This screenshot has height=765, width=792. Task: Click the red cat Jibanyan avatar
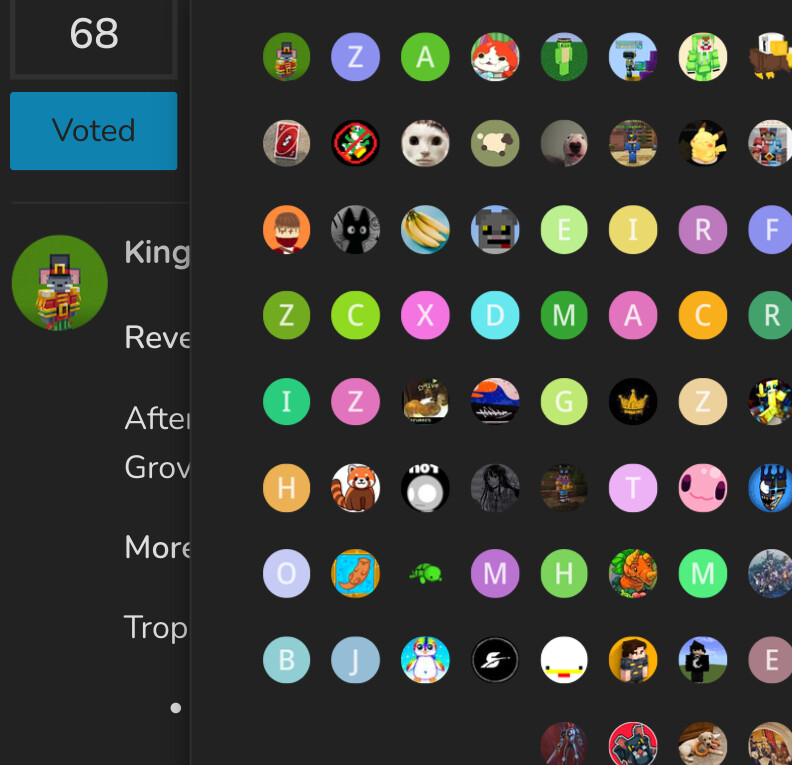[x=494, y=57]
